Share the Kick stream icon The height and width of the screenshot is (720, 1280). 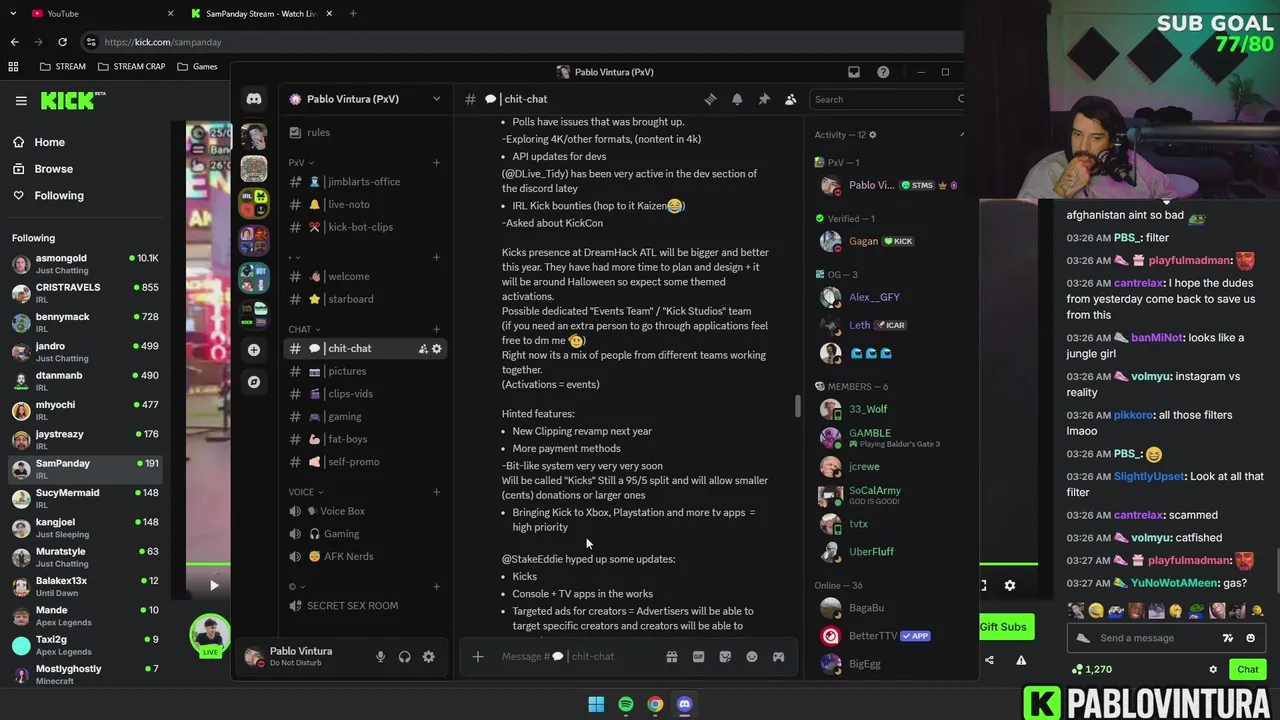pyautogui.click(x=989, y=660)
